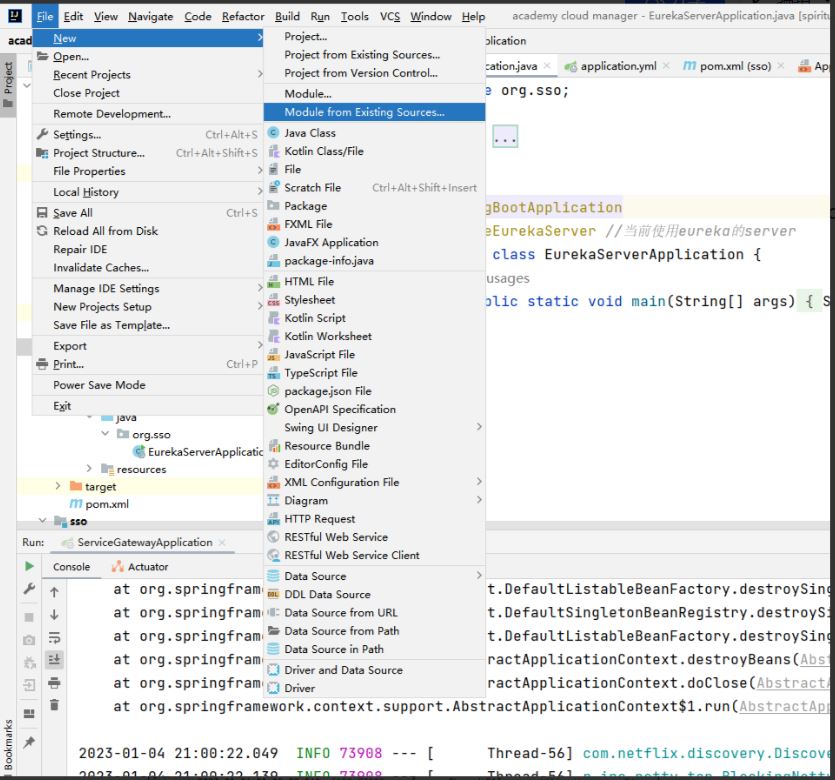Click the pin icon in Run panel
This screenshot has width=835, height=780.
pos(29,742)
